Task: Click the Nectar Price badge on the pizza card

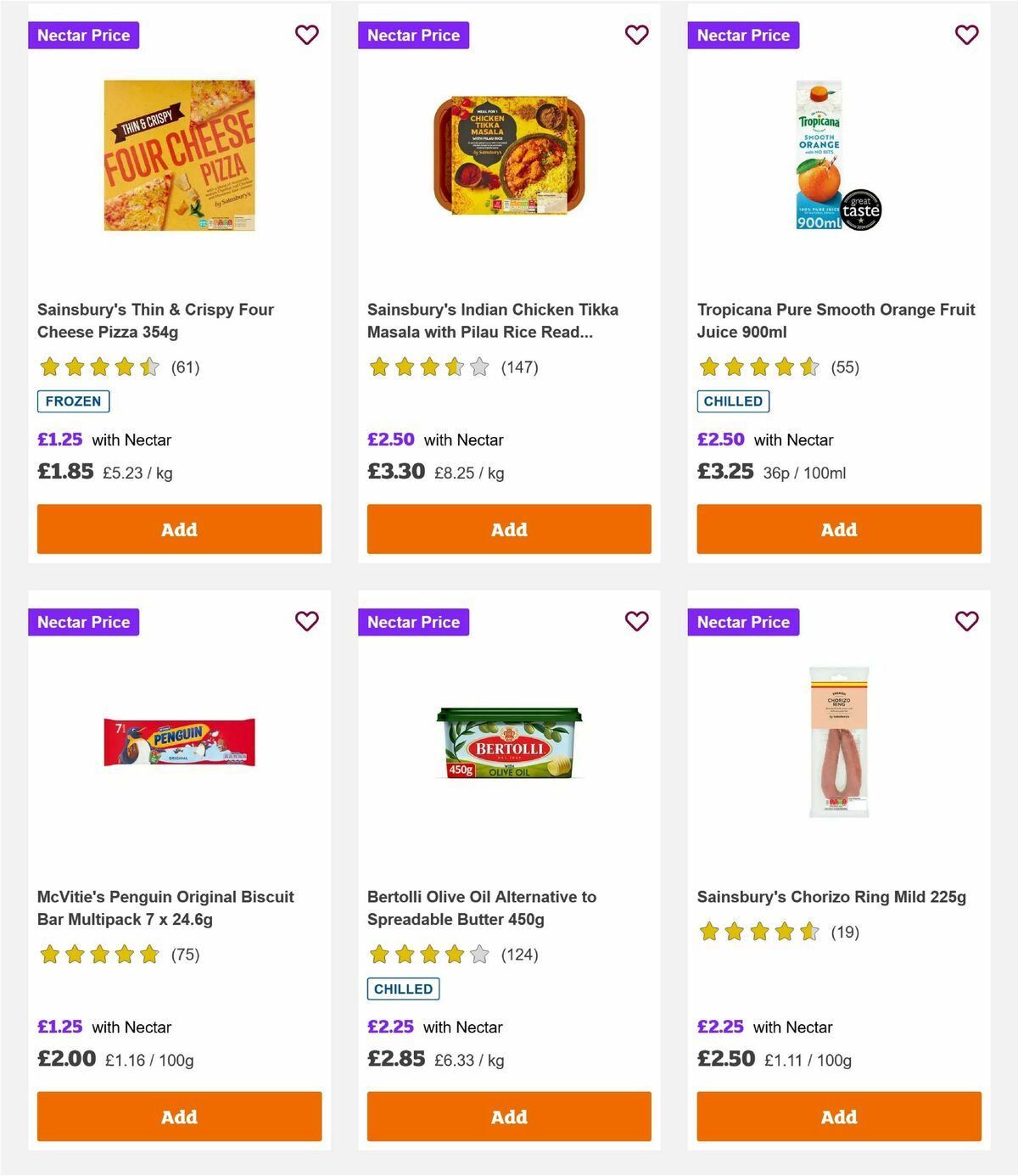Action: click(x=84, y=35)
